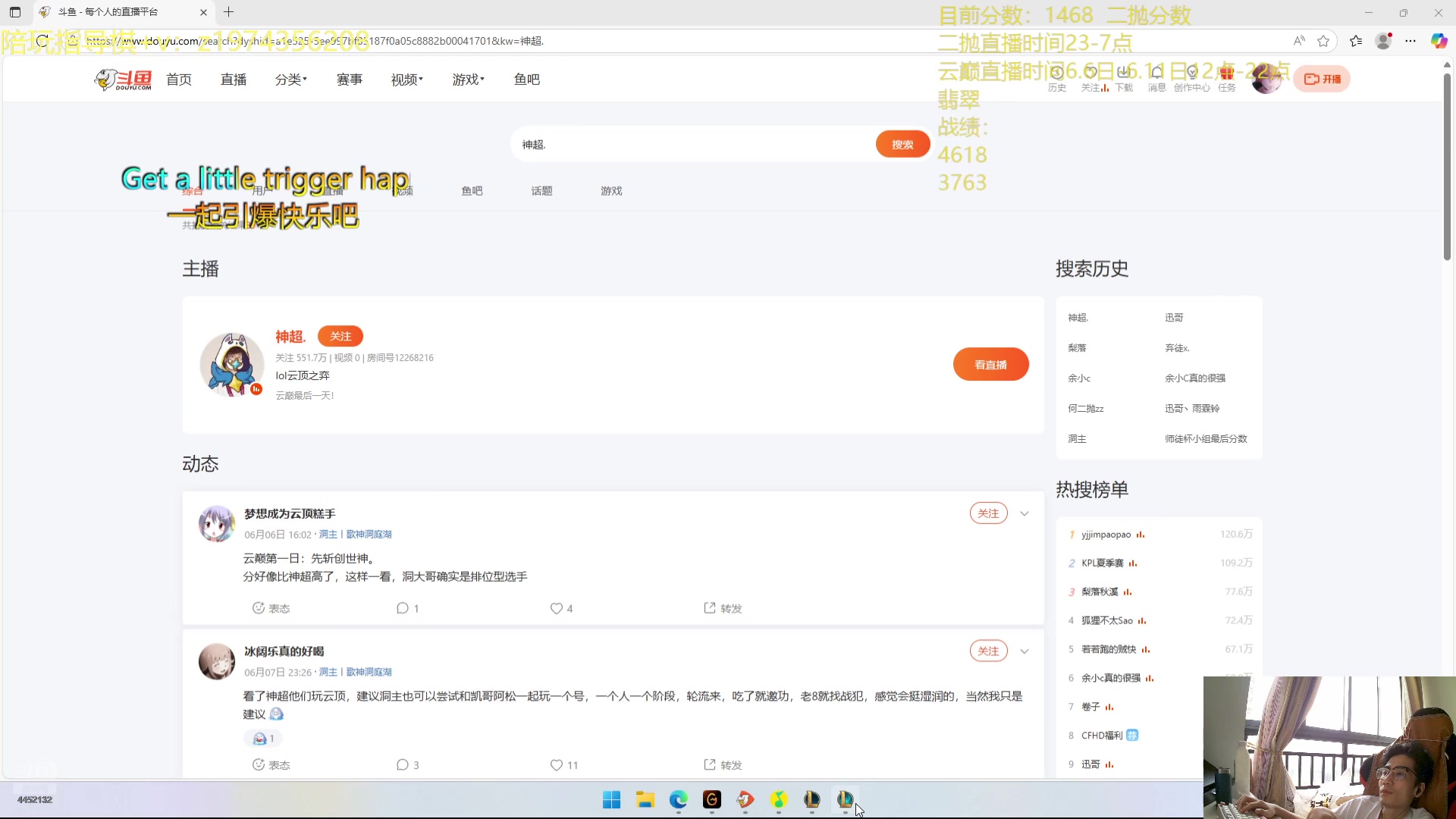
Task: Open the 赛事 navigation item
Action: (x=350, y=80)
